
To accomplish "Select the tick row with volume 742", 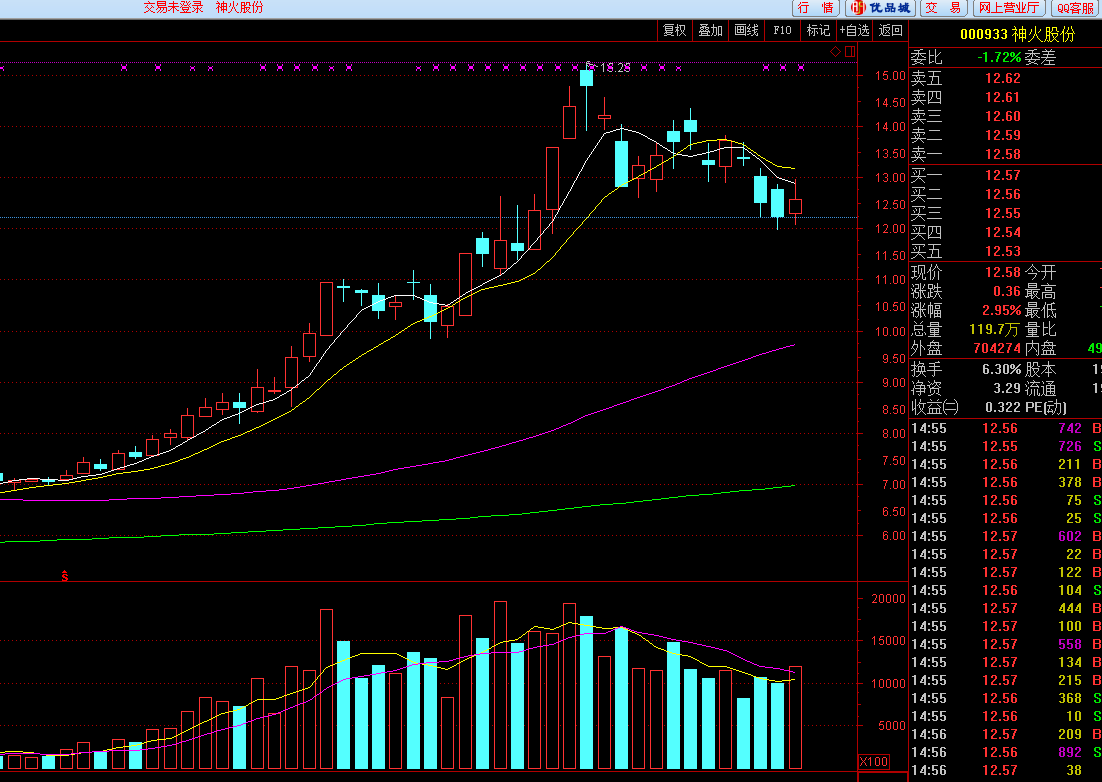I will pos(1006,429).
